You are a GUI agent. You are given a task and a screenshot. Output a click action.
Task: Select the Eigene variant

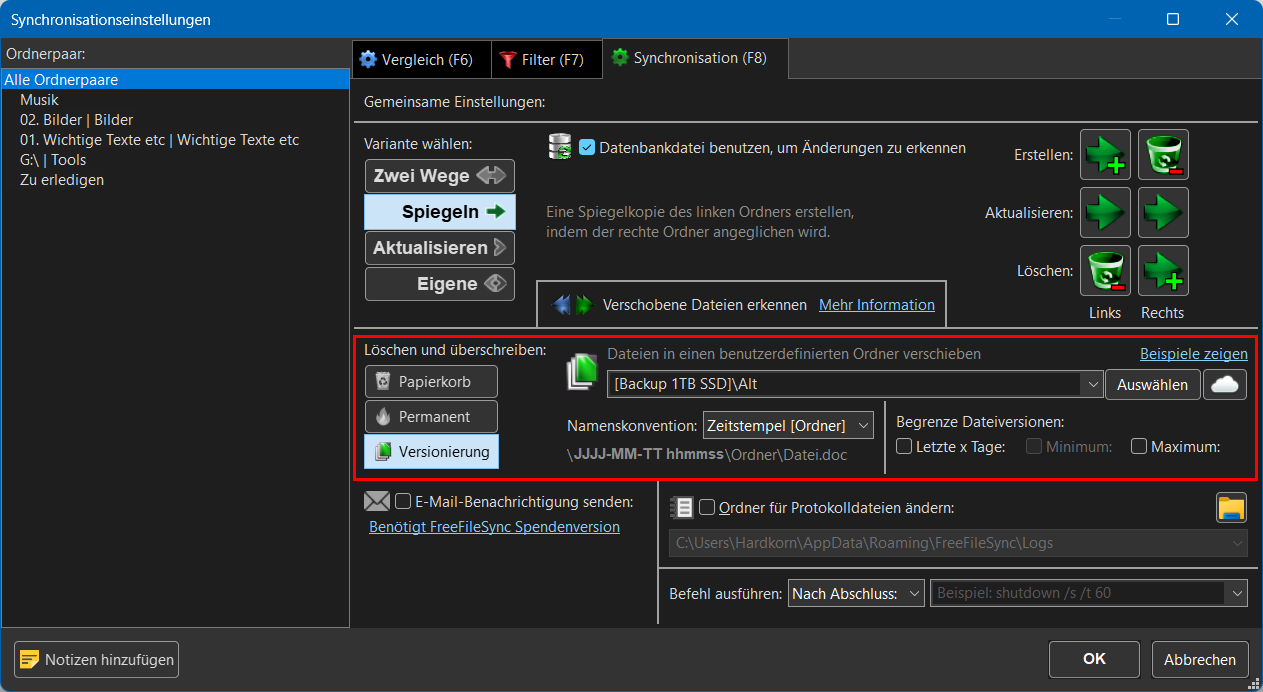(x=440, y=284)
